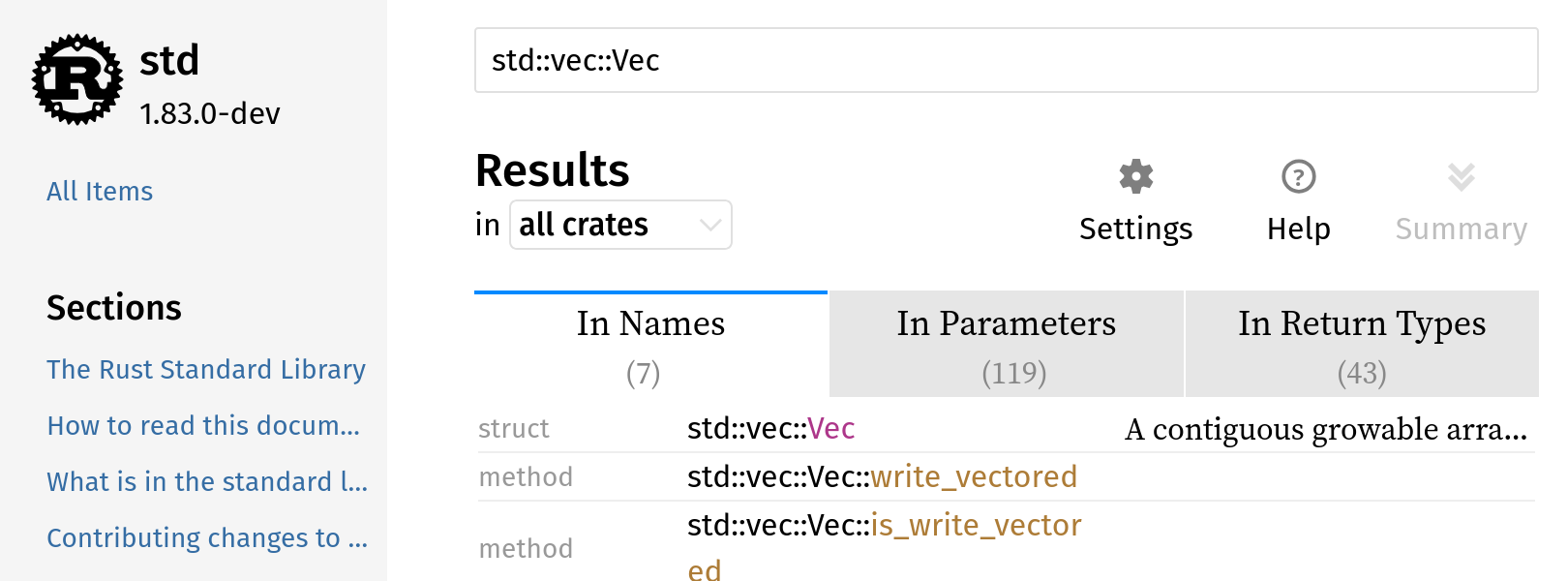This screenshot has height=581, width=1568.
Task: Click the chevron arrow of crates selector
Action: (710, 225)
